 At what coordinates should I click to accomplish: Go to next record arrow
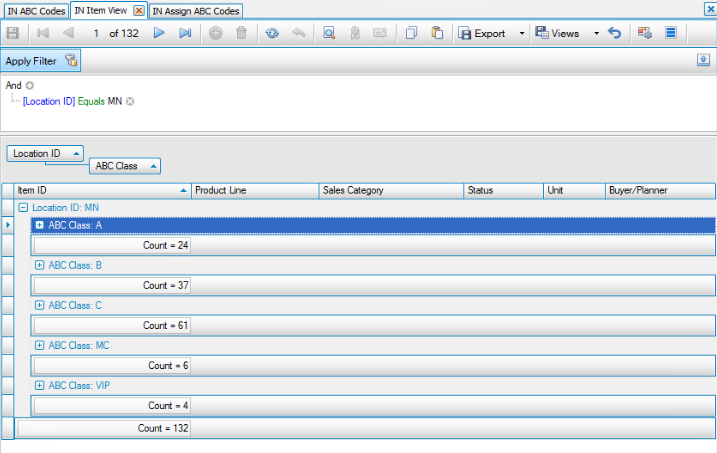point(159,33)
